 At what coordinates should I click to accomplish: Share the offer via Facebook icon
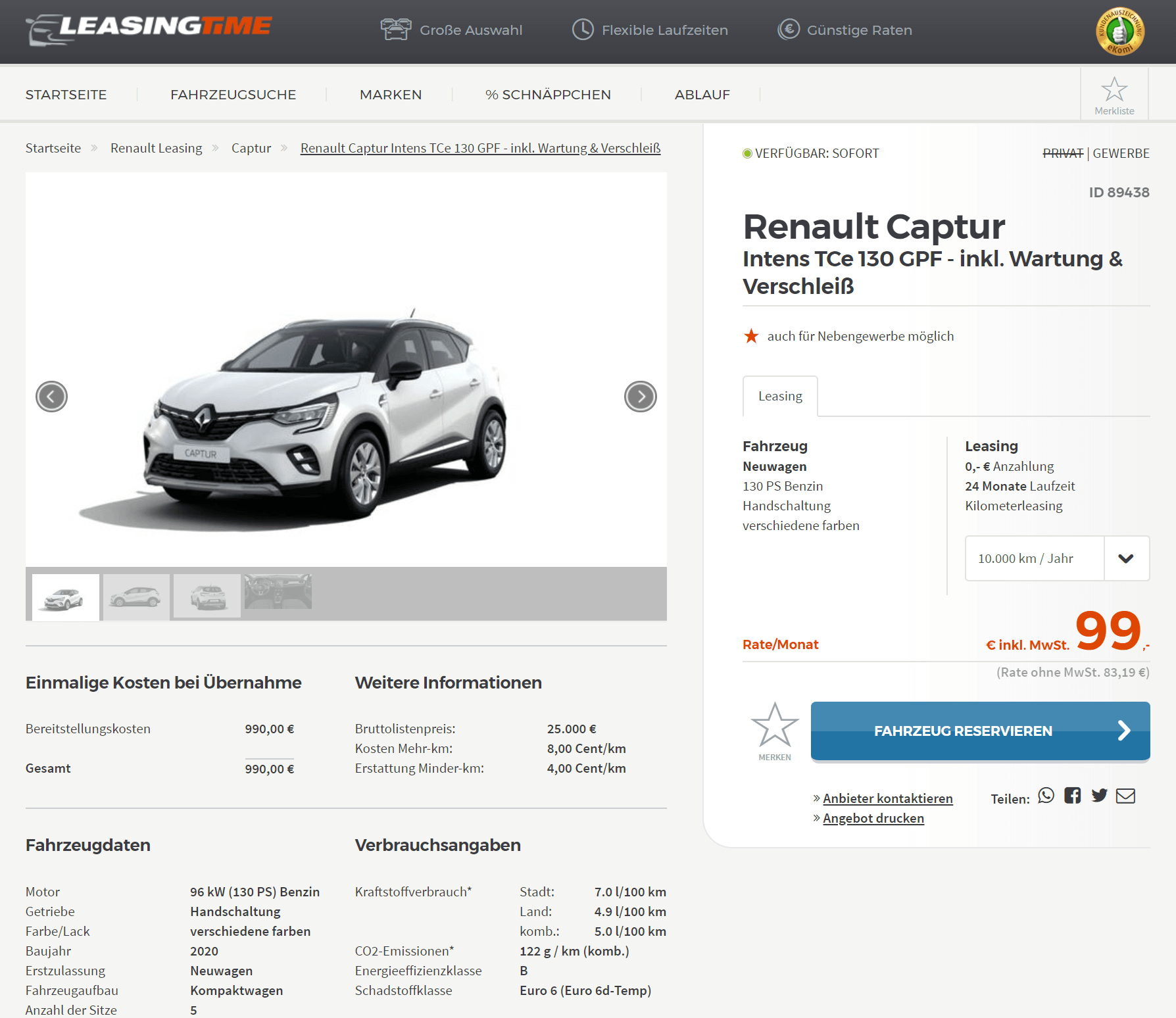click(1073, 796)
